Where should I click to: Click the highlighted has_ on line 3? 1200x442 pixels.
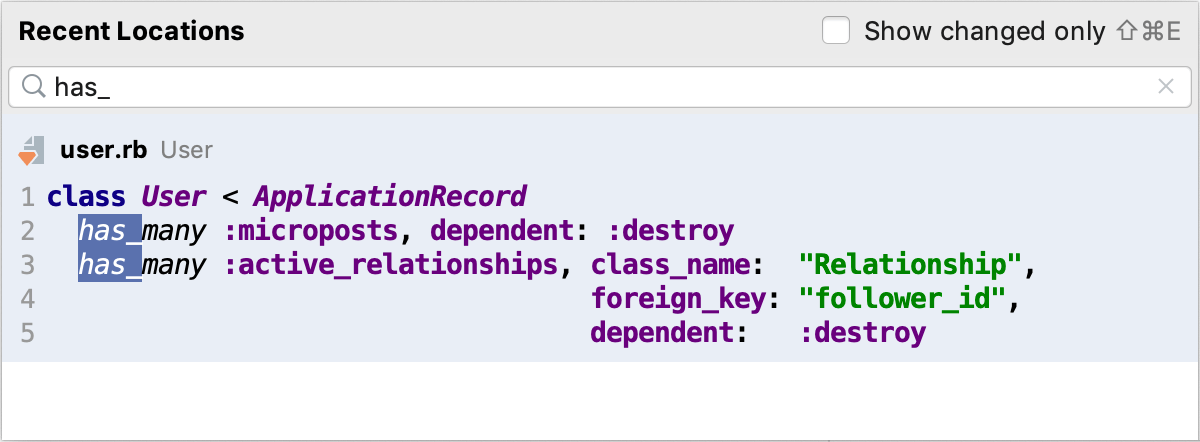coord(110,265)
